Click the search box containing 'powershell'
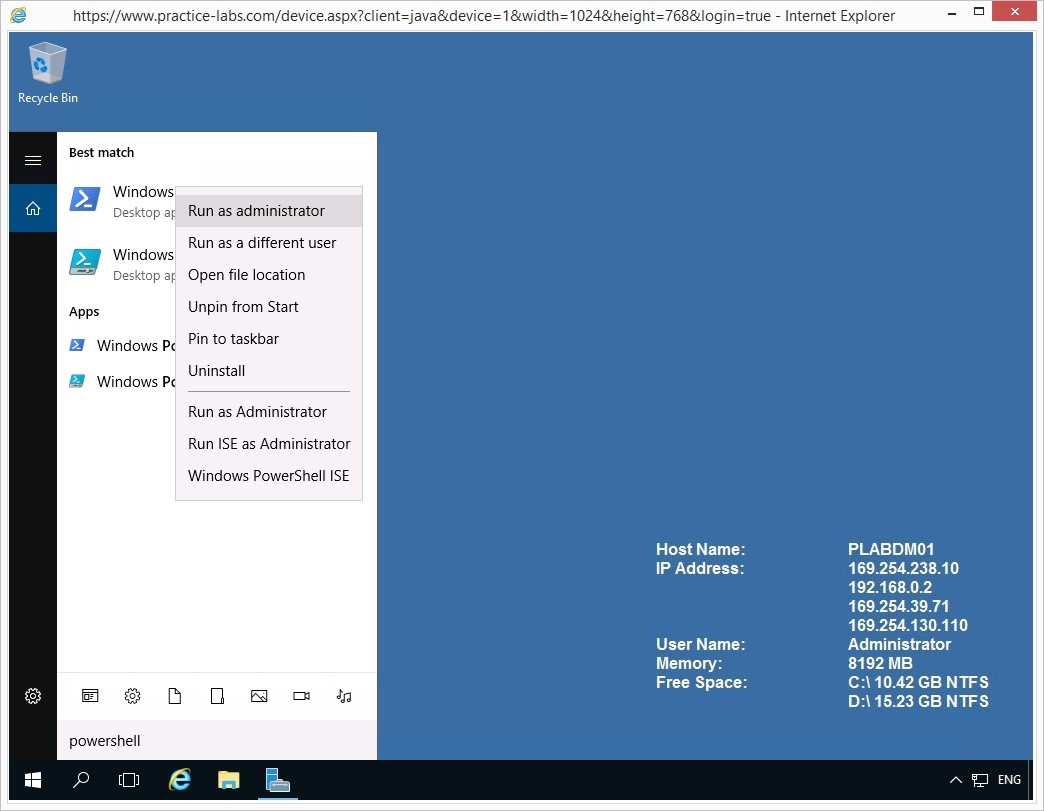 (216, 741)
